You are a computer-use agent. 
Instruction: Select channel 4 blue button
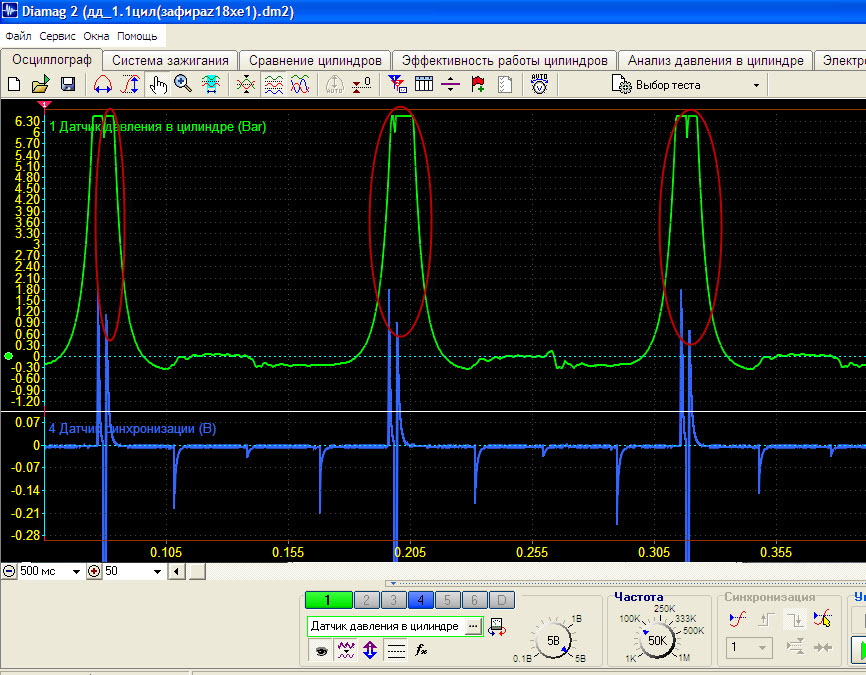[420, 600]
